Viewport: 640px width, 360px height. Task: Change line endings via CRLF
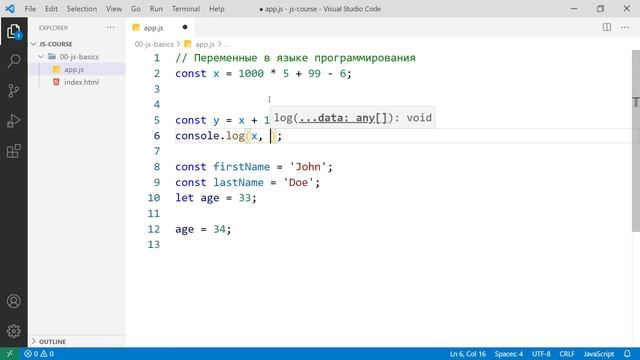[567, 354]
